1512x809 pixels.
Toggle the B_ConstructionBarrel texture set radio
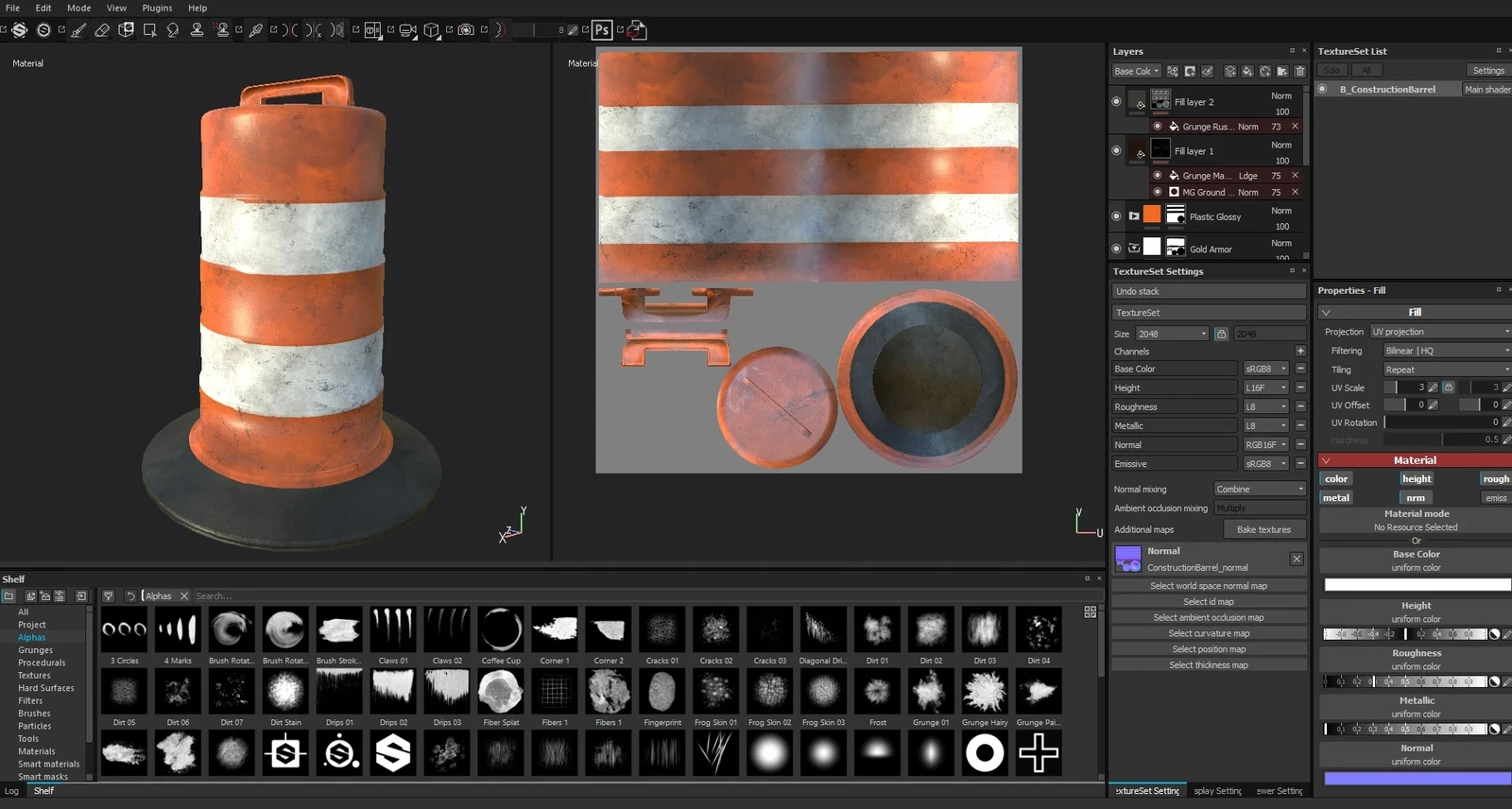click(1322, 89)
